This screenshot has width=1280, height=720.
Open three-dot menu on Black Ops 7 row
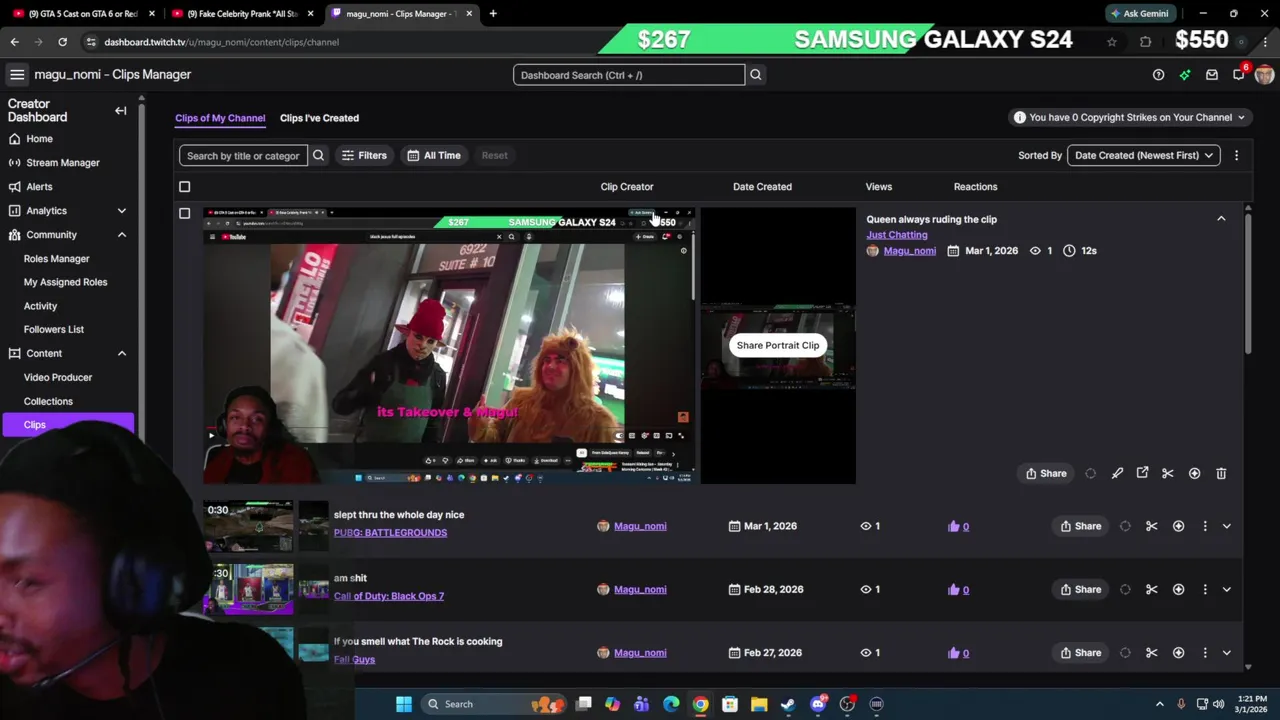point(1204,589)
